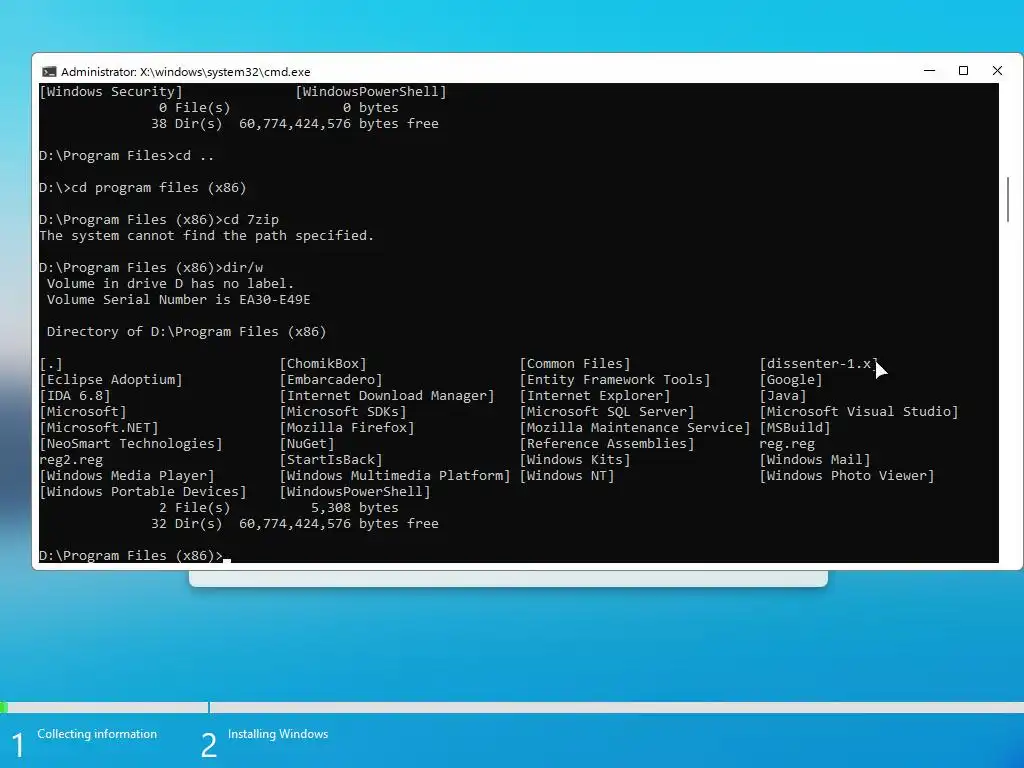The image size is (1024, 768).
Task: Click the '[Windows NT]' directory entry
Action: tap(567, 475)
